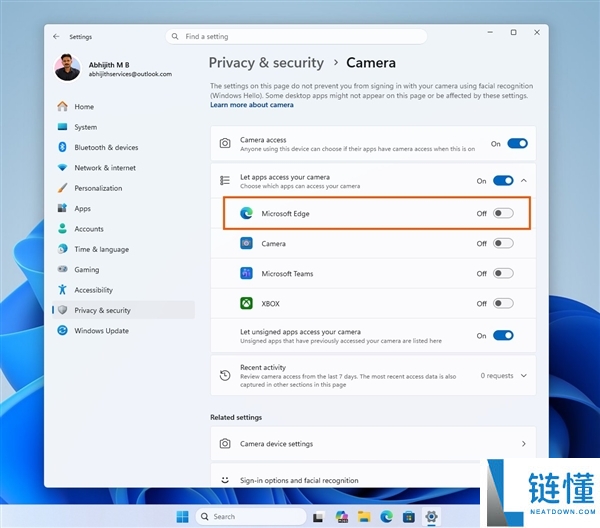The image size is (600, 528).
Task: Enable camera access for Microsoft Edge
Action: coord(503,213)
